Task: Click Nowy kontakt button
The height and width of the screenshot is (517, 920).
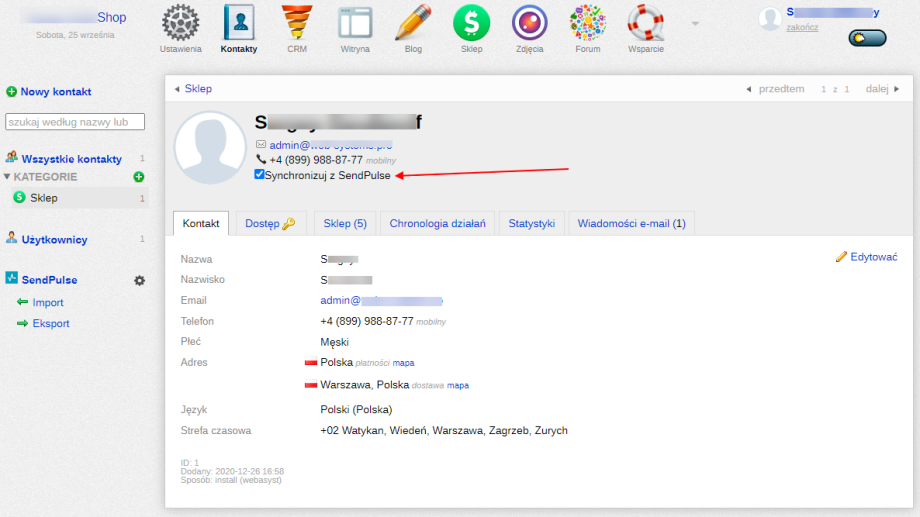Action: [x=49, y=92]
